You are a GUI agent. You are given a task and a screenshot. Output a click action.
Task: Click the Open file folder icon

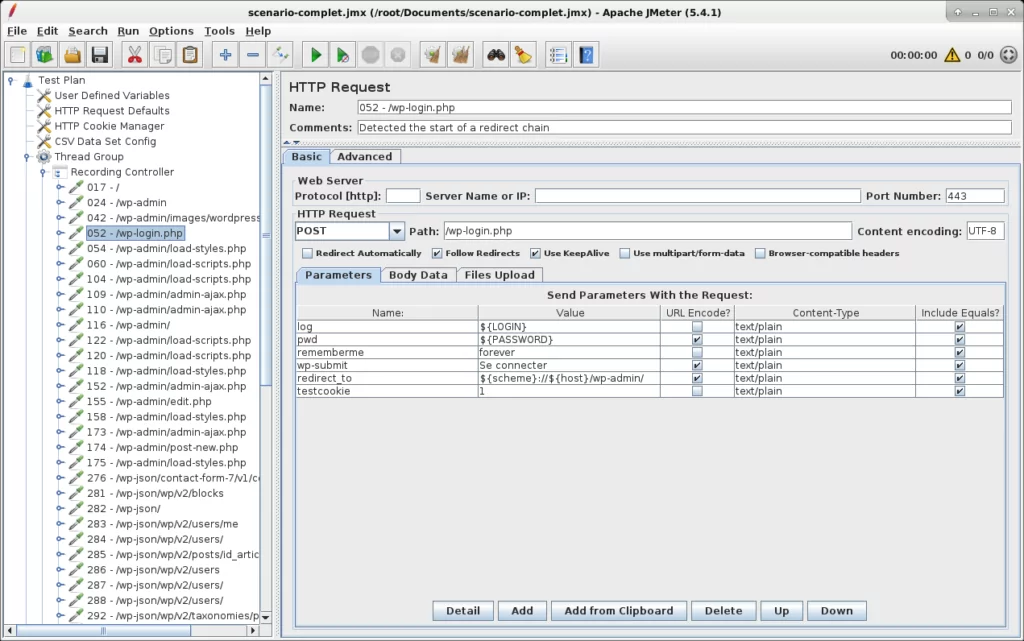(72, 55)
